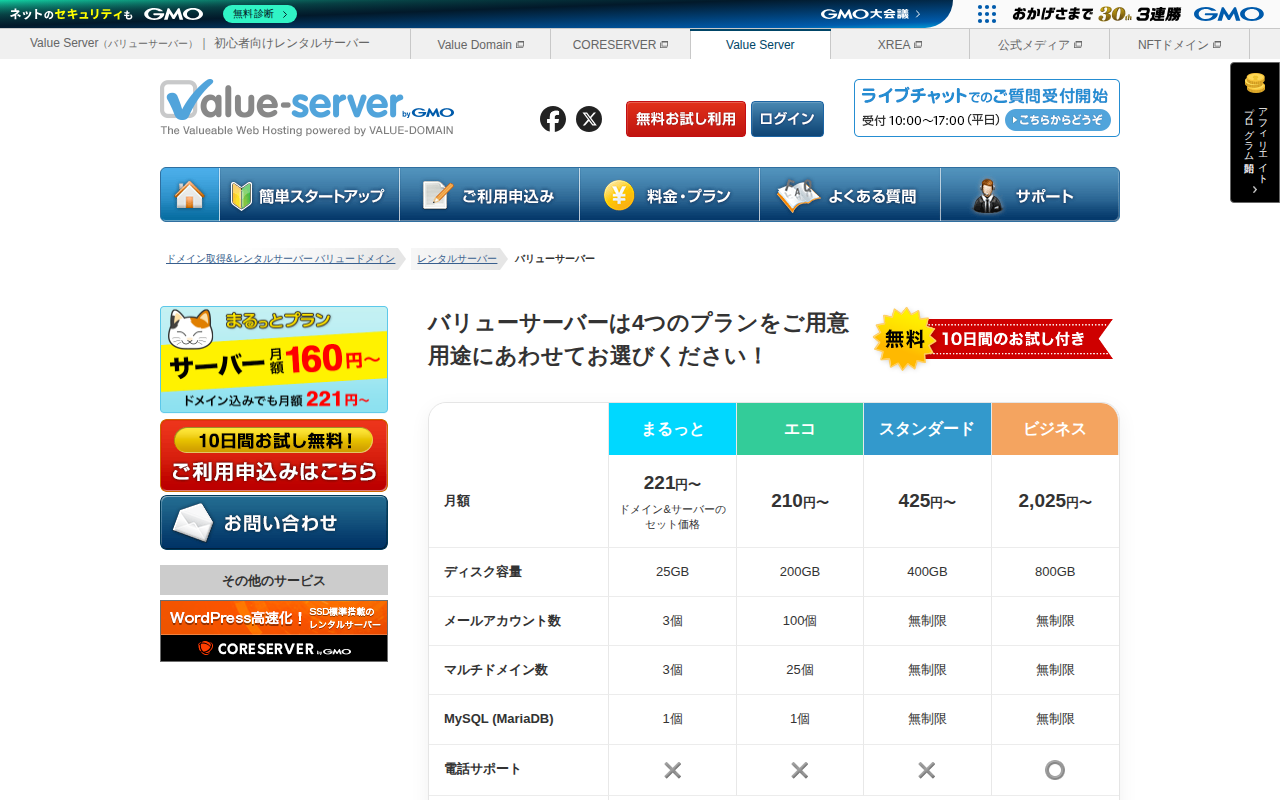This screenshot has width=1280, height=800.
Task: Click お問い合わせ contact button
Action: [274, 522]
